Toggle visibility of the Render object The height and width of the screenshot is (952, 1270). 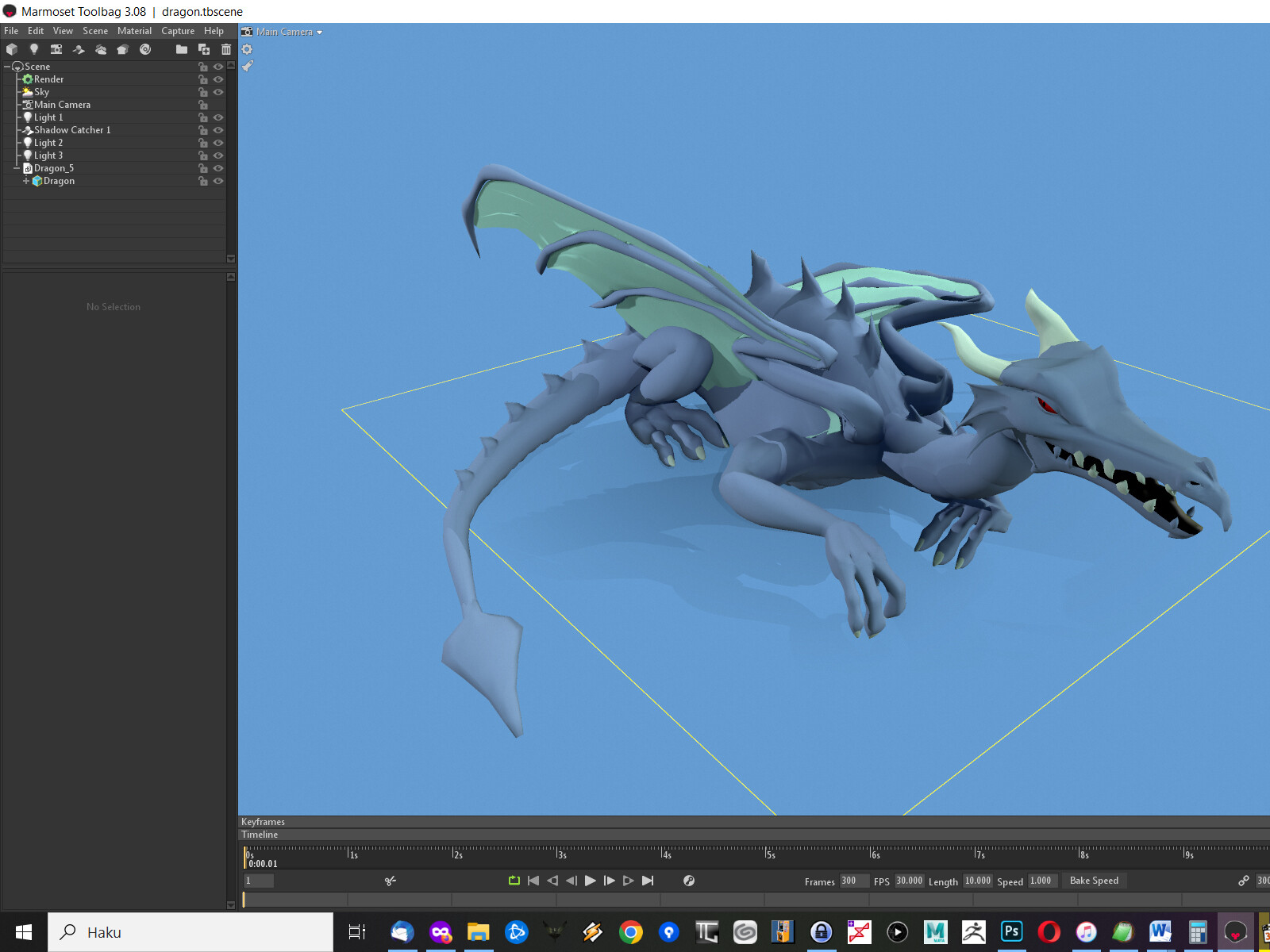pyautogui.click(x=218, y=79)
